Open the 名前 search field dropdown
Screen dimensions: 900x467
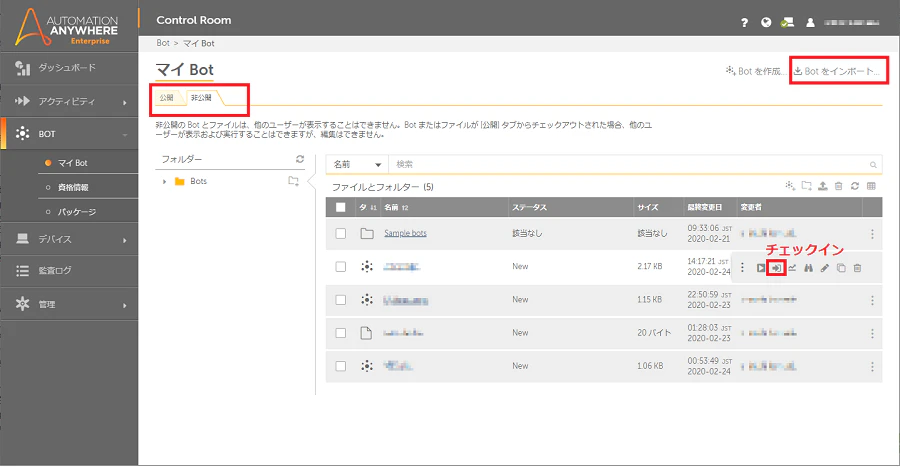click(357, 165)
